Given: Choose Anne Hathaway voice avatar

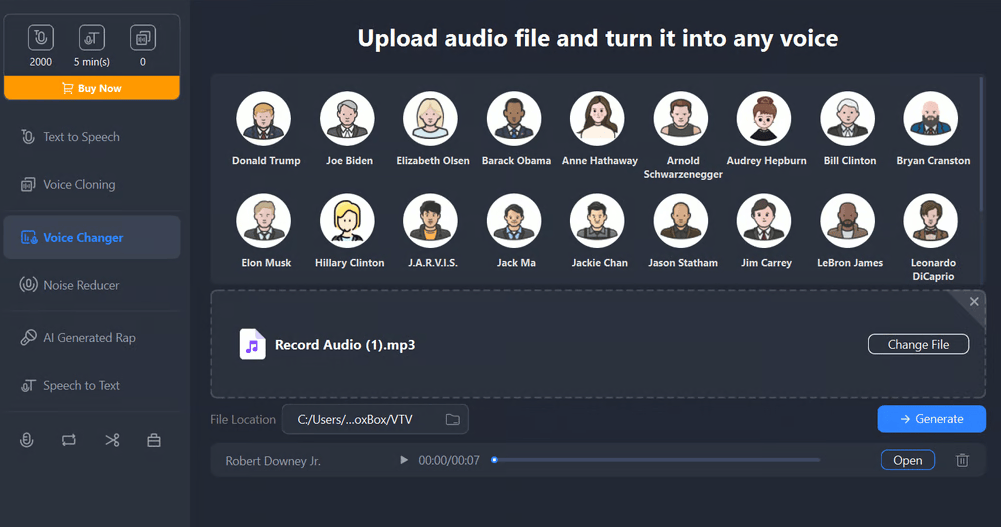Looking at the screenshot, I should click(x=598, y=119).
